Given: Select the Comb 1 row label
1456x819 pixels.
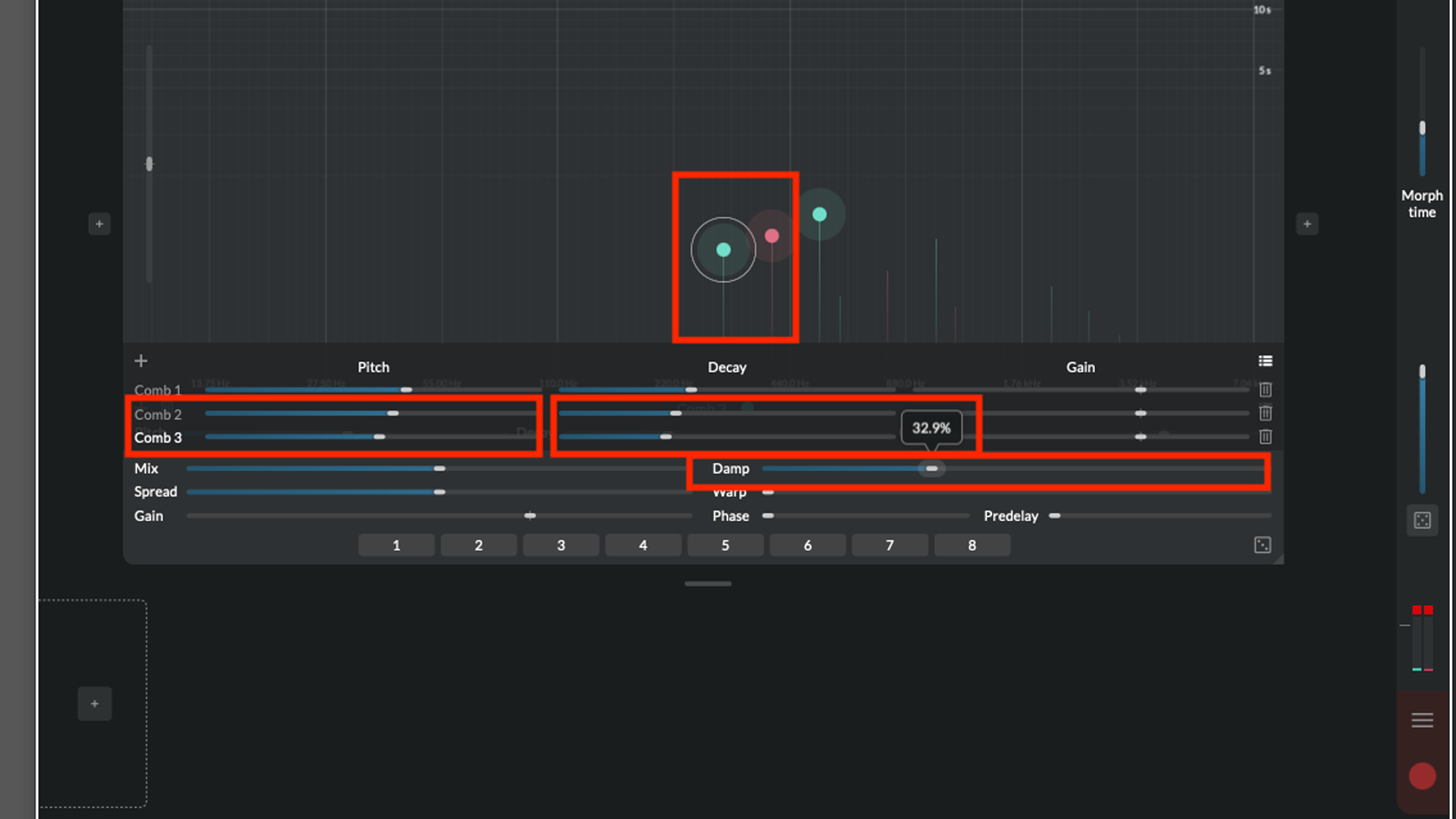Looking at the screenshot, I should point(158,390).
